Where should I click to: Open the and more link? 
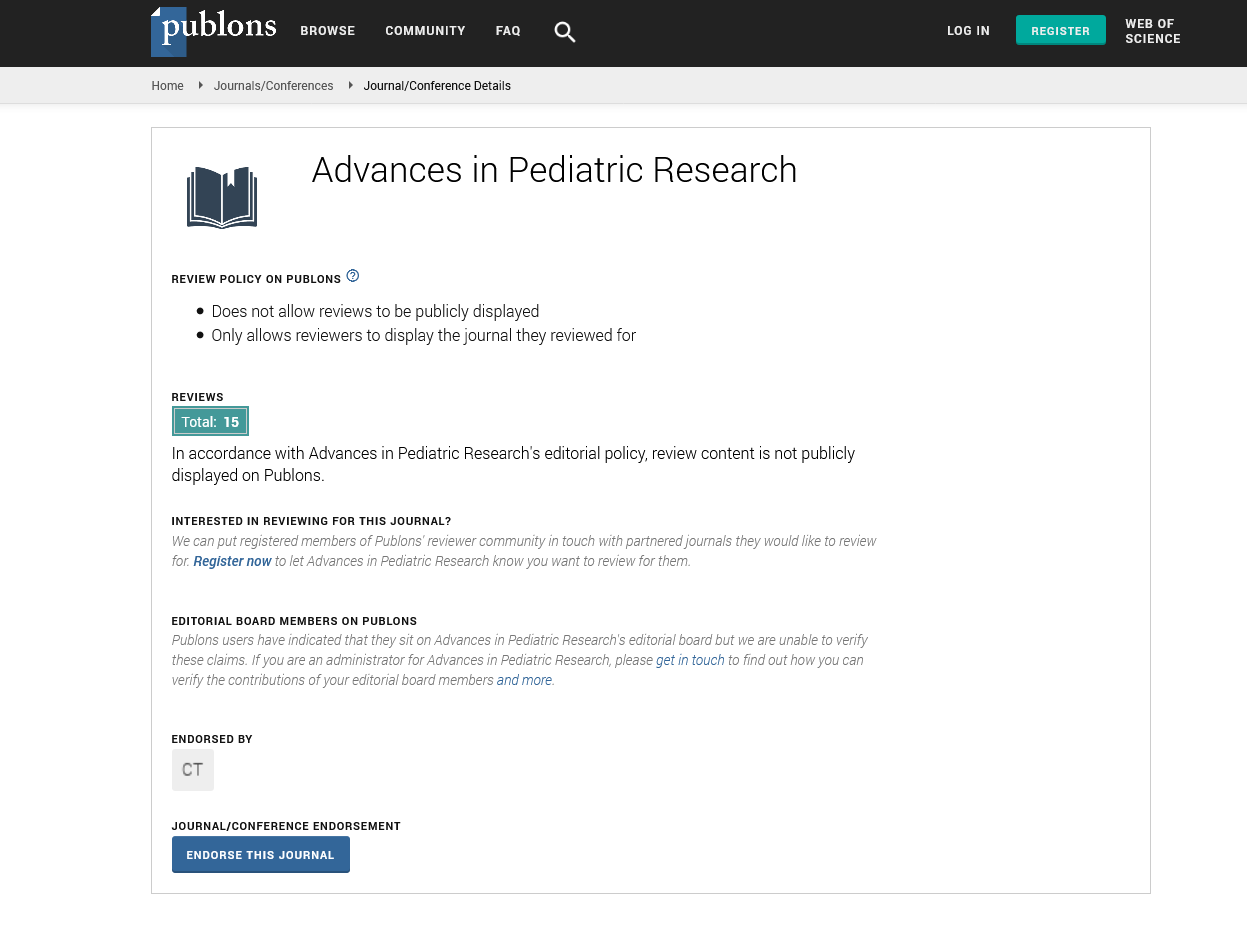point(524,680)
